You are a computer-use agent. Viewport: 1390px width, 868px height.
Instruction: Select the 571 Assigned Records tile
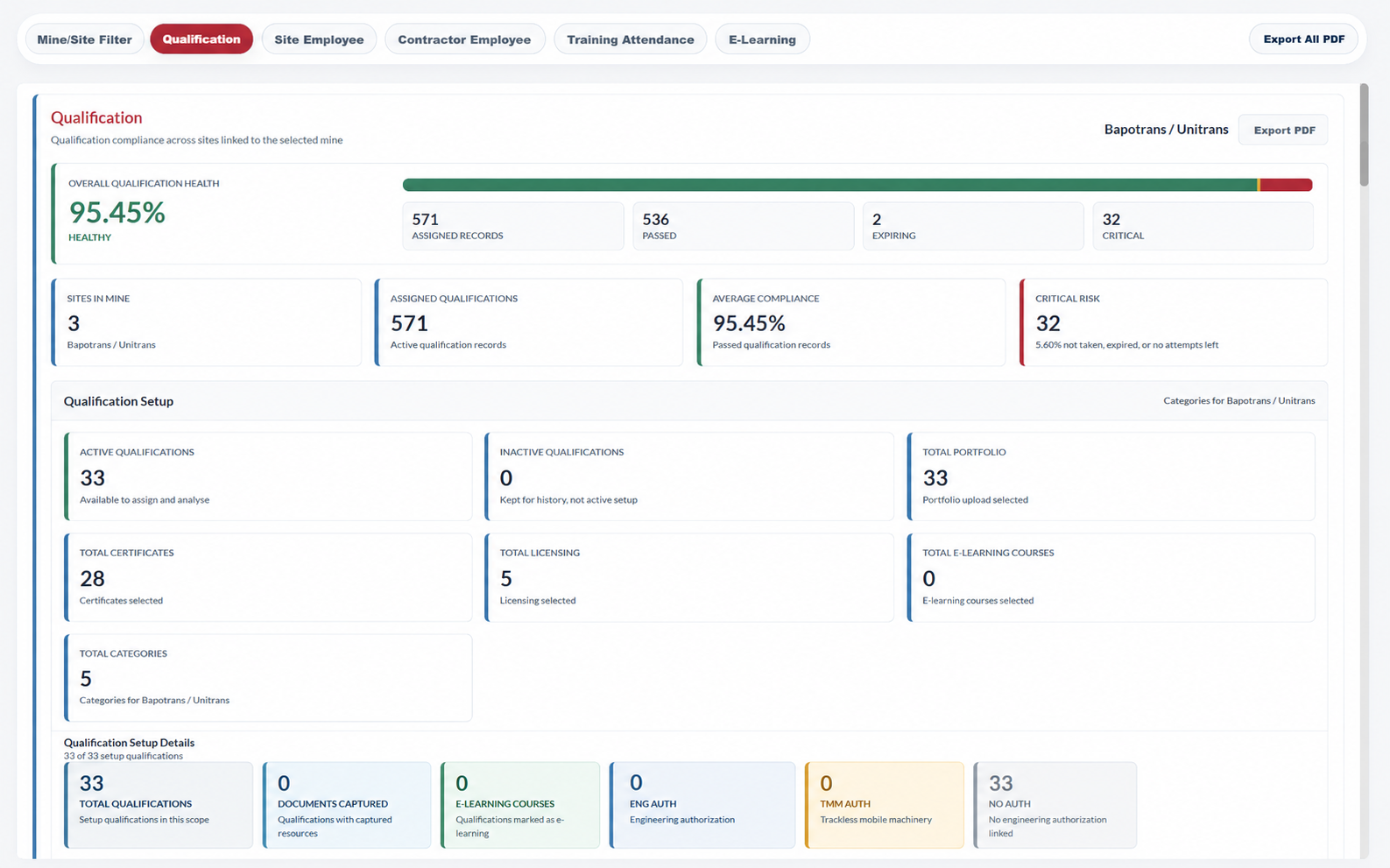coord(513,226)
